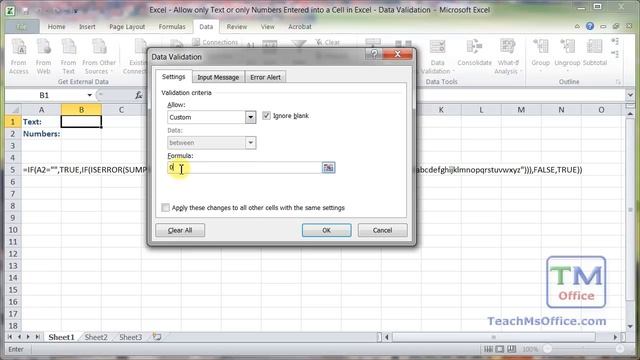Click the horizontal scrollbar thumb
This screenshot has width=640, height=360.
pyautogui.click(x=493, y=337)
